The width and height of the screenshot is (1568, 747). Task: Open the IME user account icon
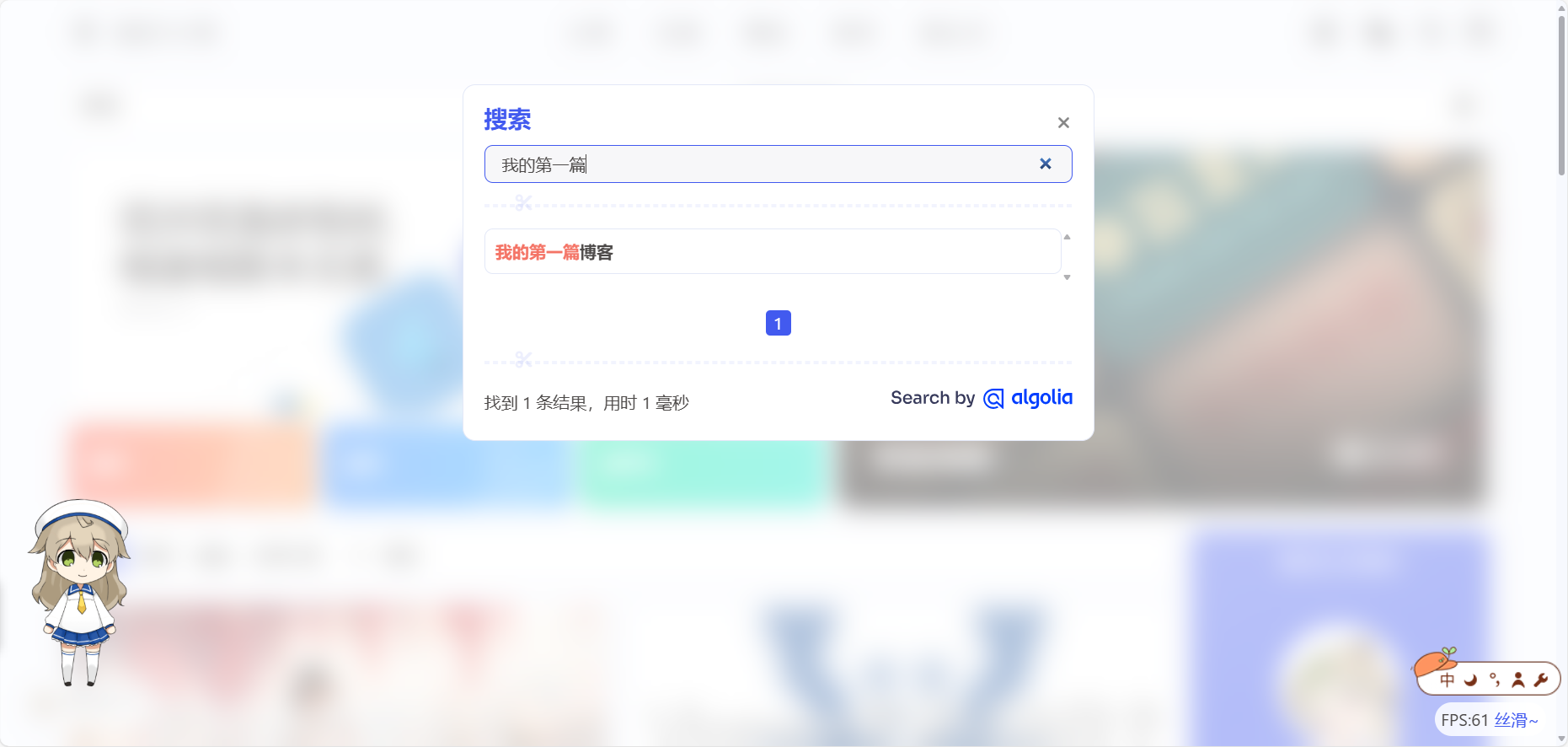click(1518, 680)
